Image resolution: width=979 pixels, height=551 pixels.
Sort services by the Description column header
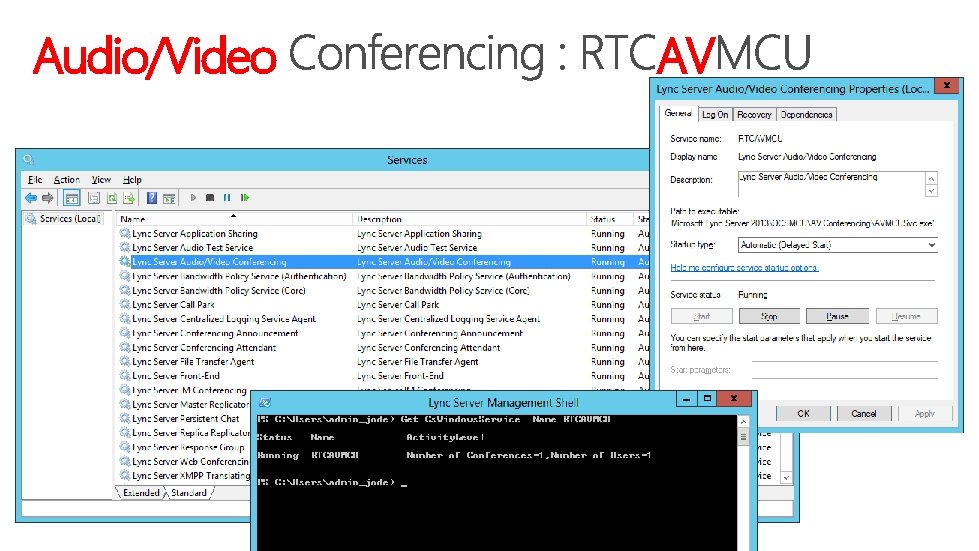pyautogui.click(x=469, y=219)
